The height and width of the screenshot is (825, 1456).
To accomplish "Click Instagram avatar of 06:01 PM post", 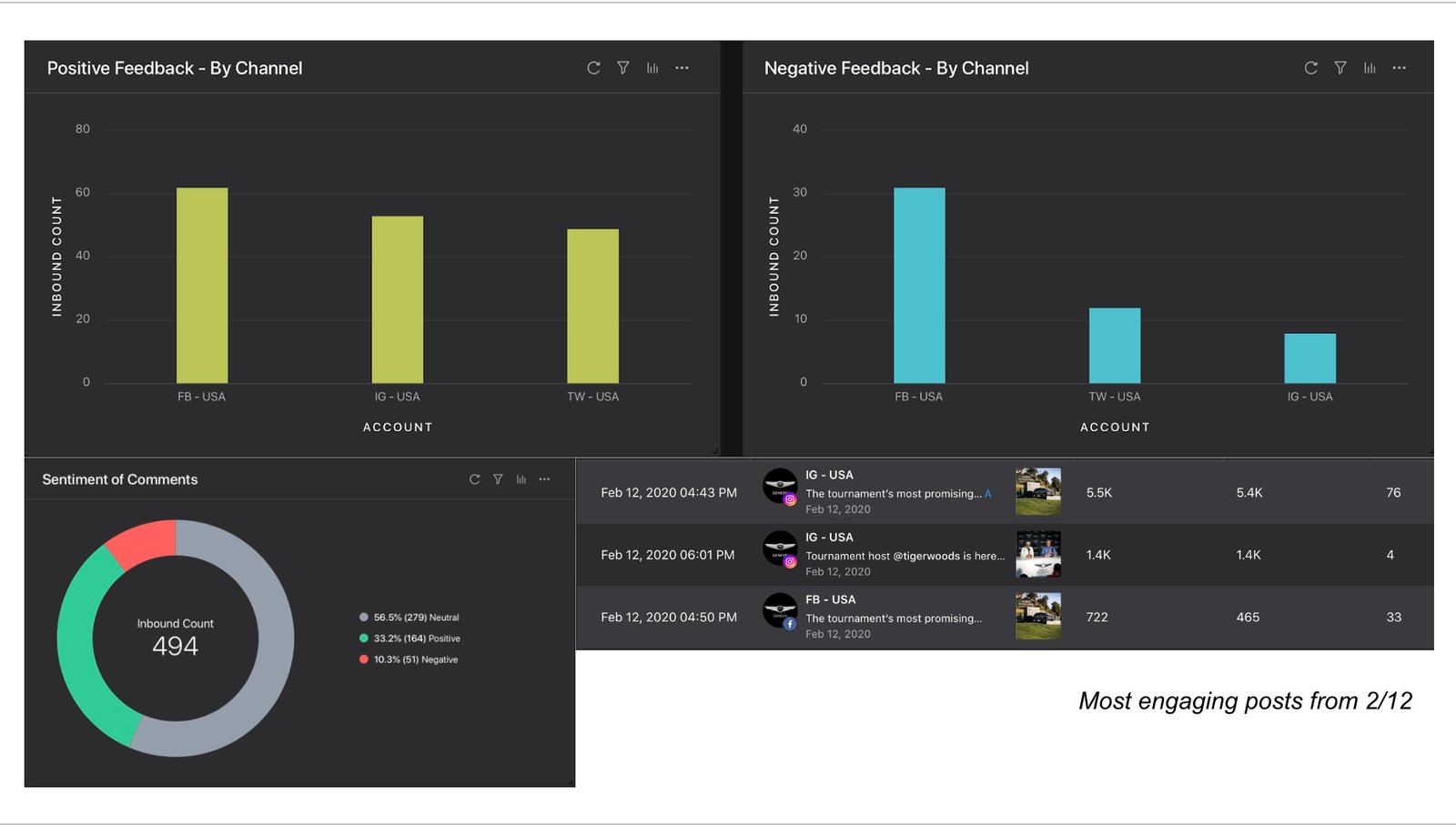I will (780, 549).
